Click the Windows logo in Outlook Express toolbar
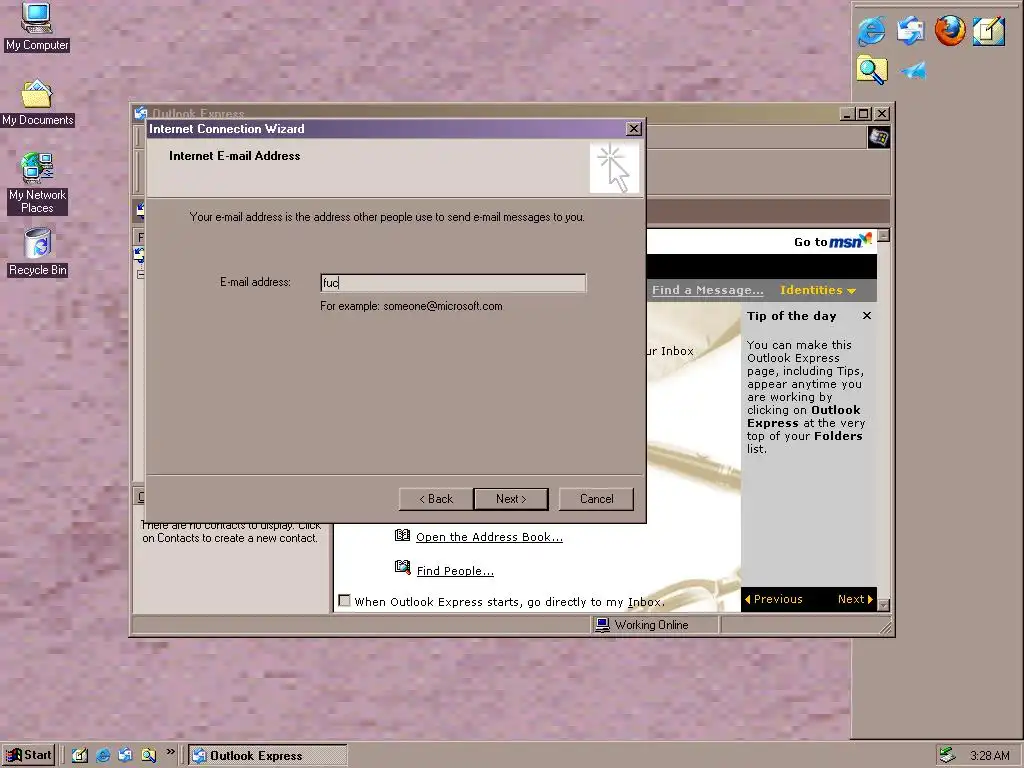 tap(878, 137)
